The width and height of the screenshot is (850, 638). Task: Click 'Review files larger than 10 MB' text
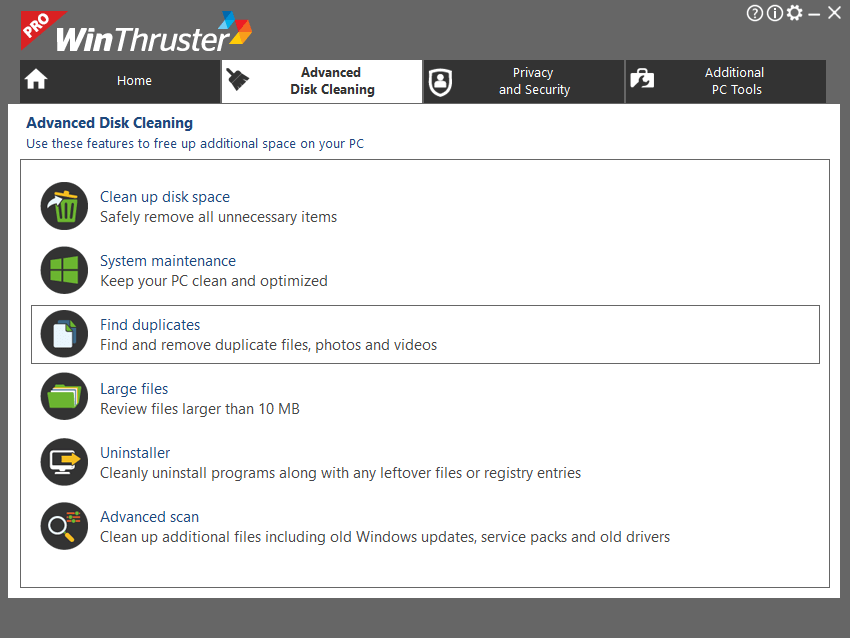click(x=199, y=409)
